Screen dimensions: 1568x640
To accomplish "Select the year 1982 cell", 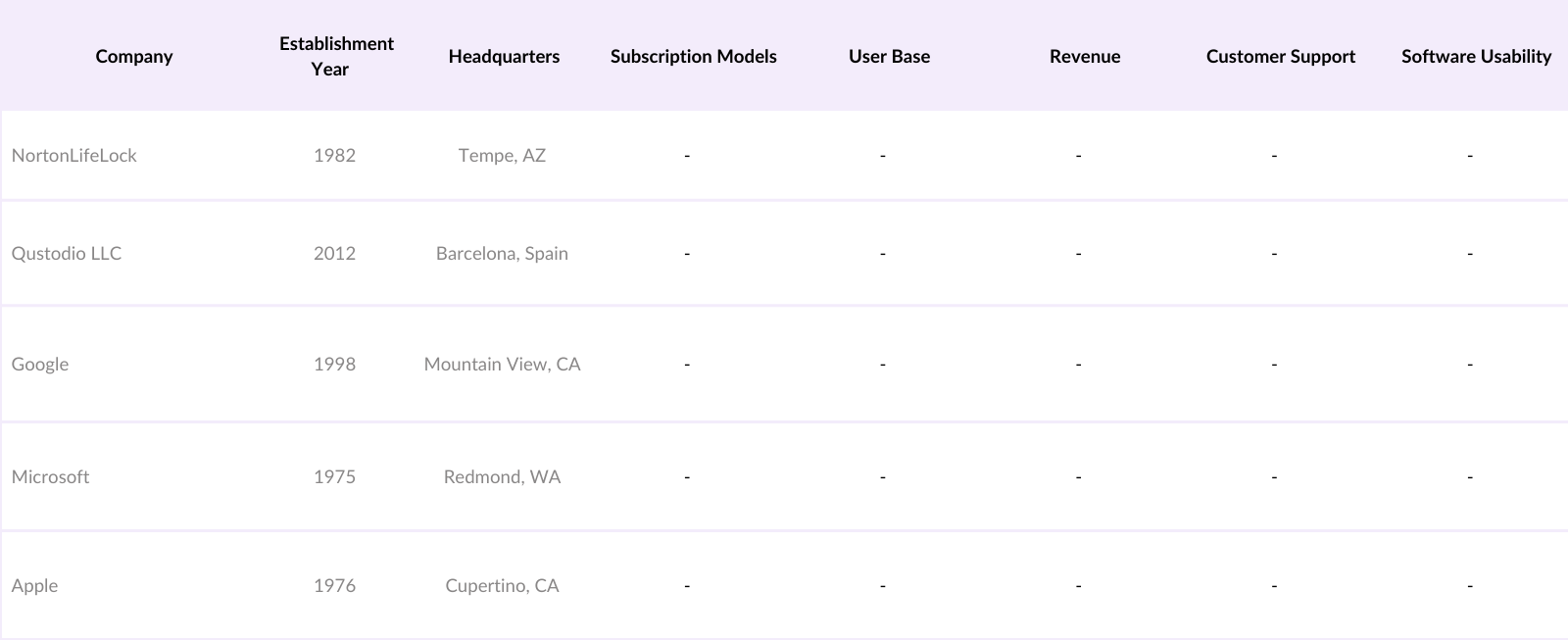I will coord(334,155).
